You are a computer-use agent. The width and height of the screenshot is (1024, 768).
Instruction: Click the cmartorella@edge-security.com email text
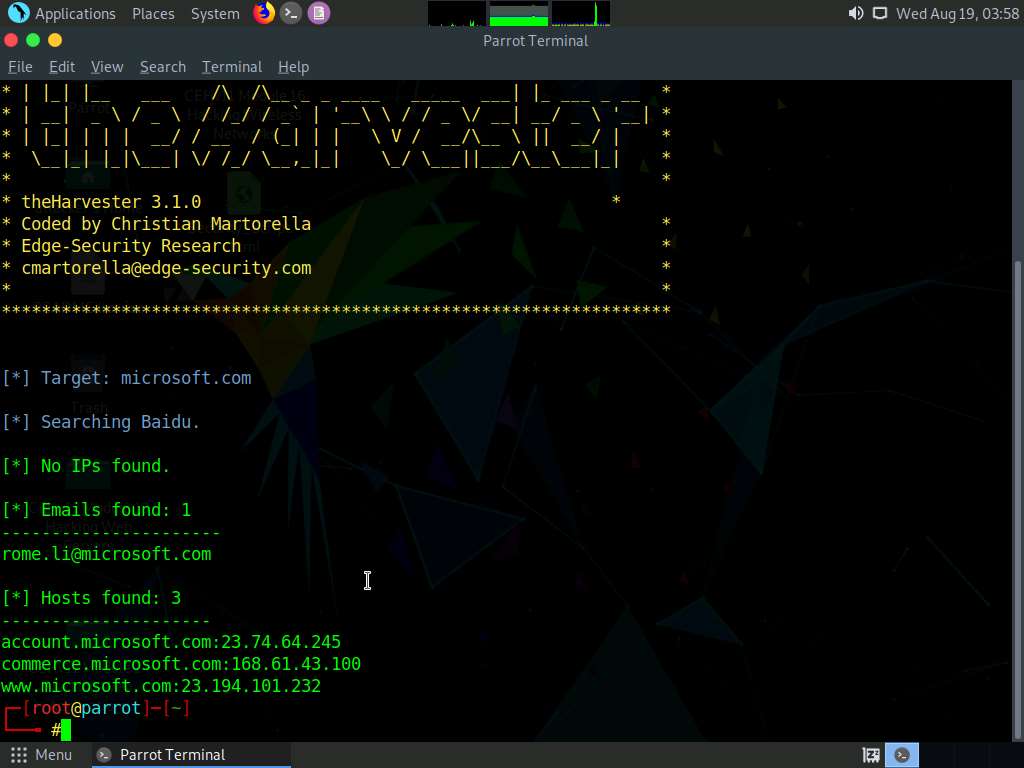(x=166, y=268)
